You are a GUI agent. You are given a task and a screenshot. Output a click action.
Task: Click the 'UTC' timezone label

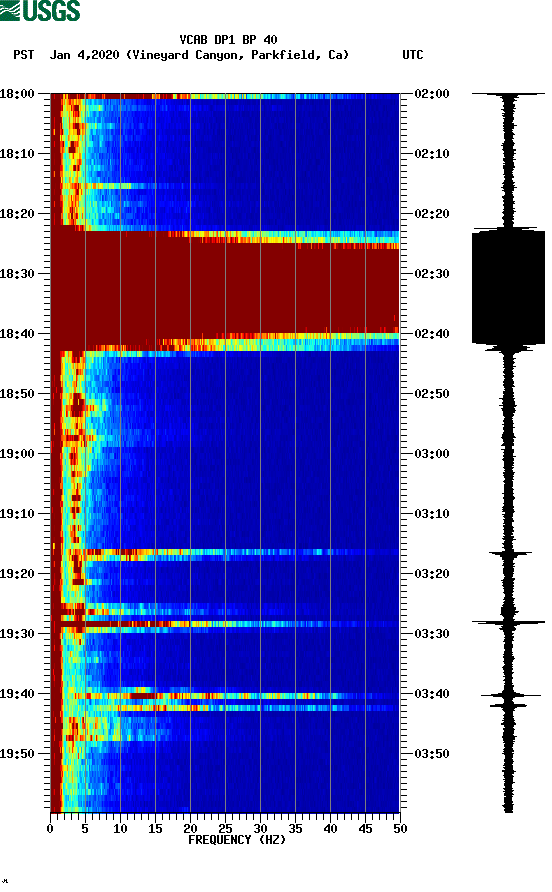coord(413,55)
